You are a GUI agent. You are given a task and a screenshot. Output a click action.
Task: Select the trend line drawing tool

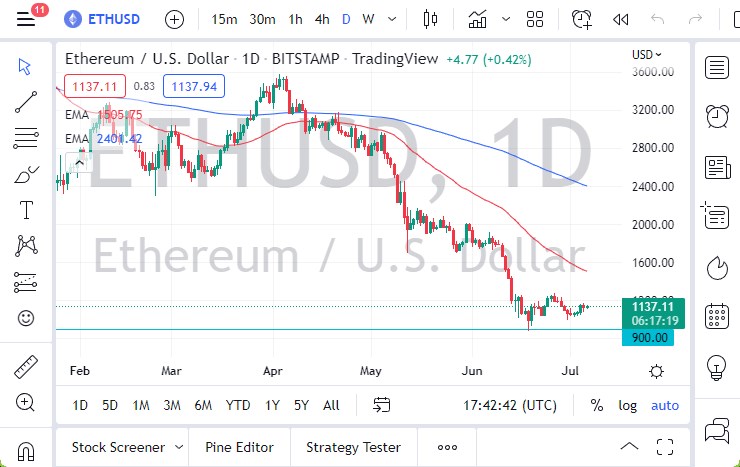(26, 102)
